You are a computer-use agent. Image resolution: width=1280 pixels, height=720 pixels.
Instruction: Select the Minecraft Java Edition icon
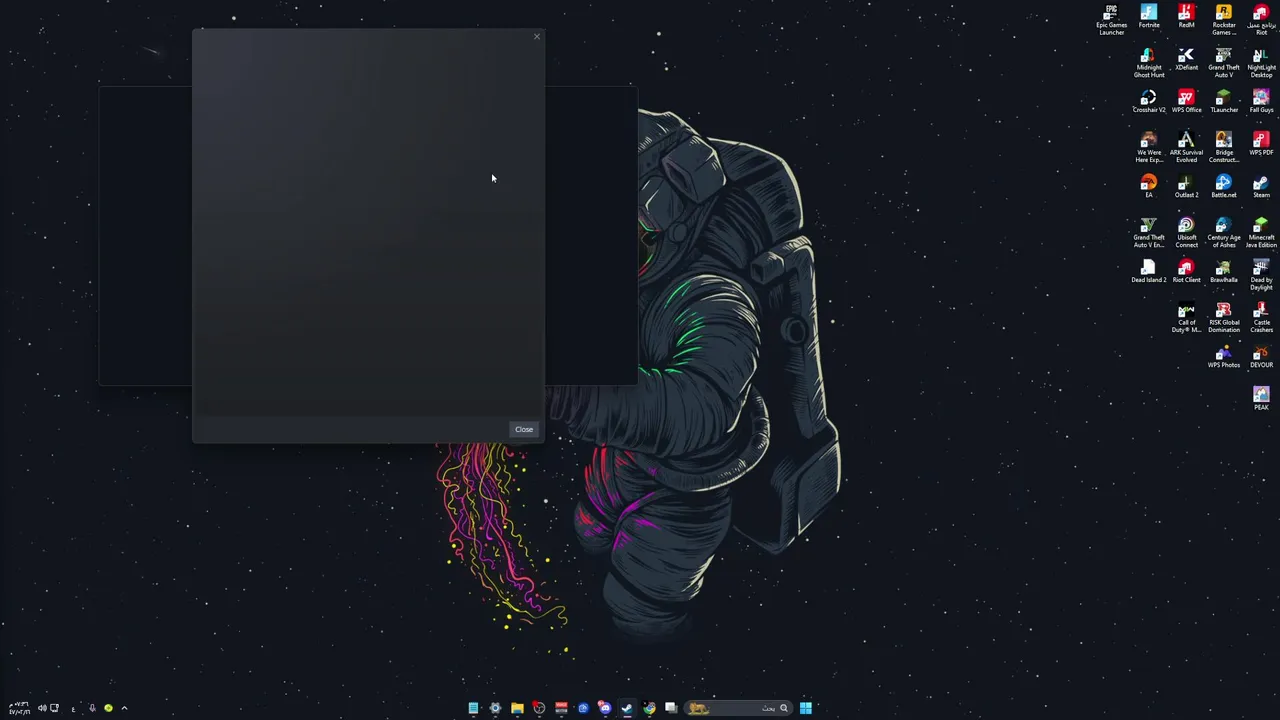(x=1261, y=233)
